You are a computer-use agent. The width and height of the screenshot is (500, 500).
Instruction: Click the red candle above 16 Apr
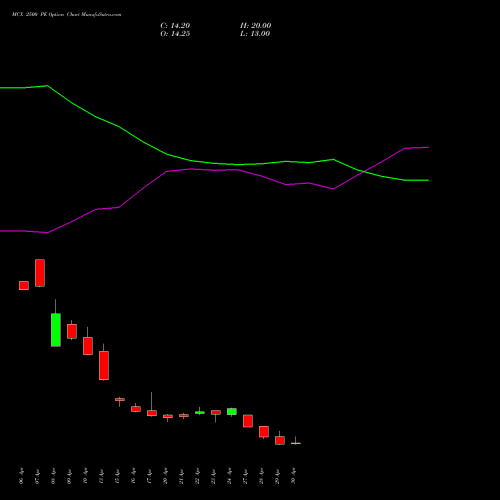(x=136, y=409)
